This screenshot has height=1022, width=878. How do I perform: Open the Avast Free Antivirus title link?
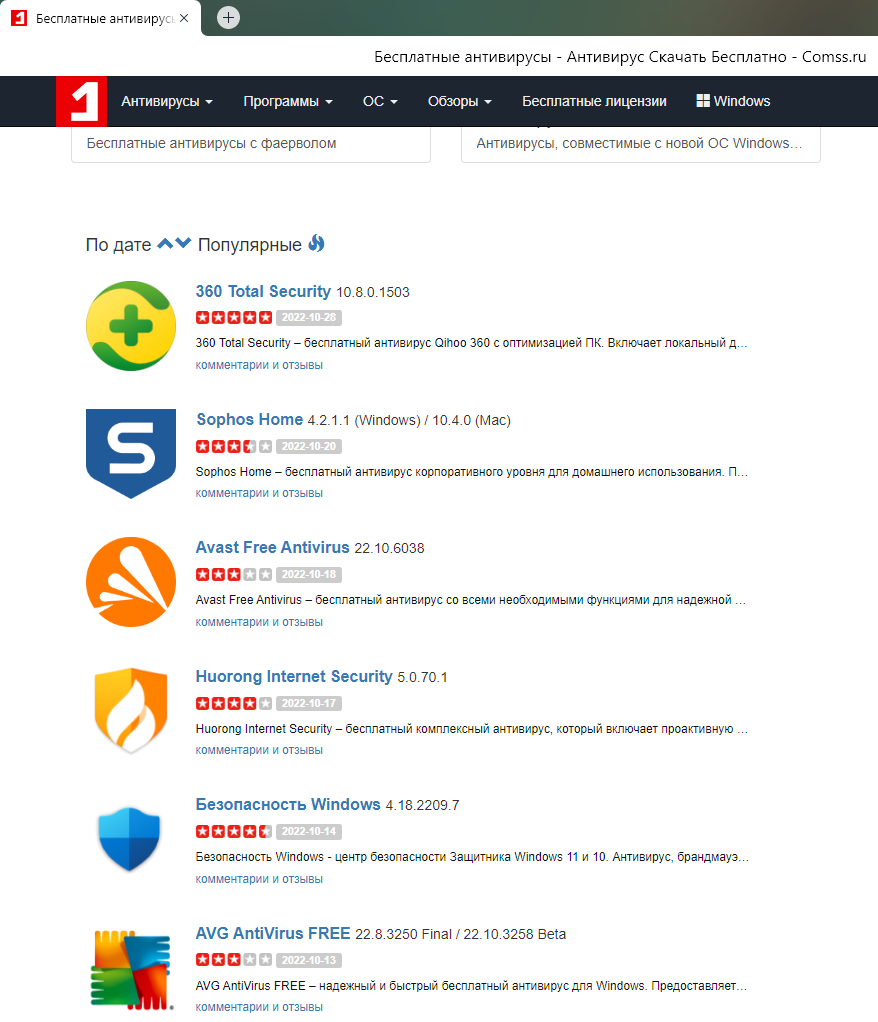(x=272, y=548)
